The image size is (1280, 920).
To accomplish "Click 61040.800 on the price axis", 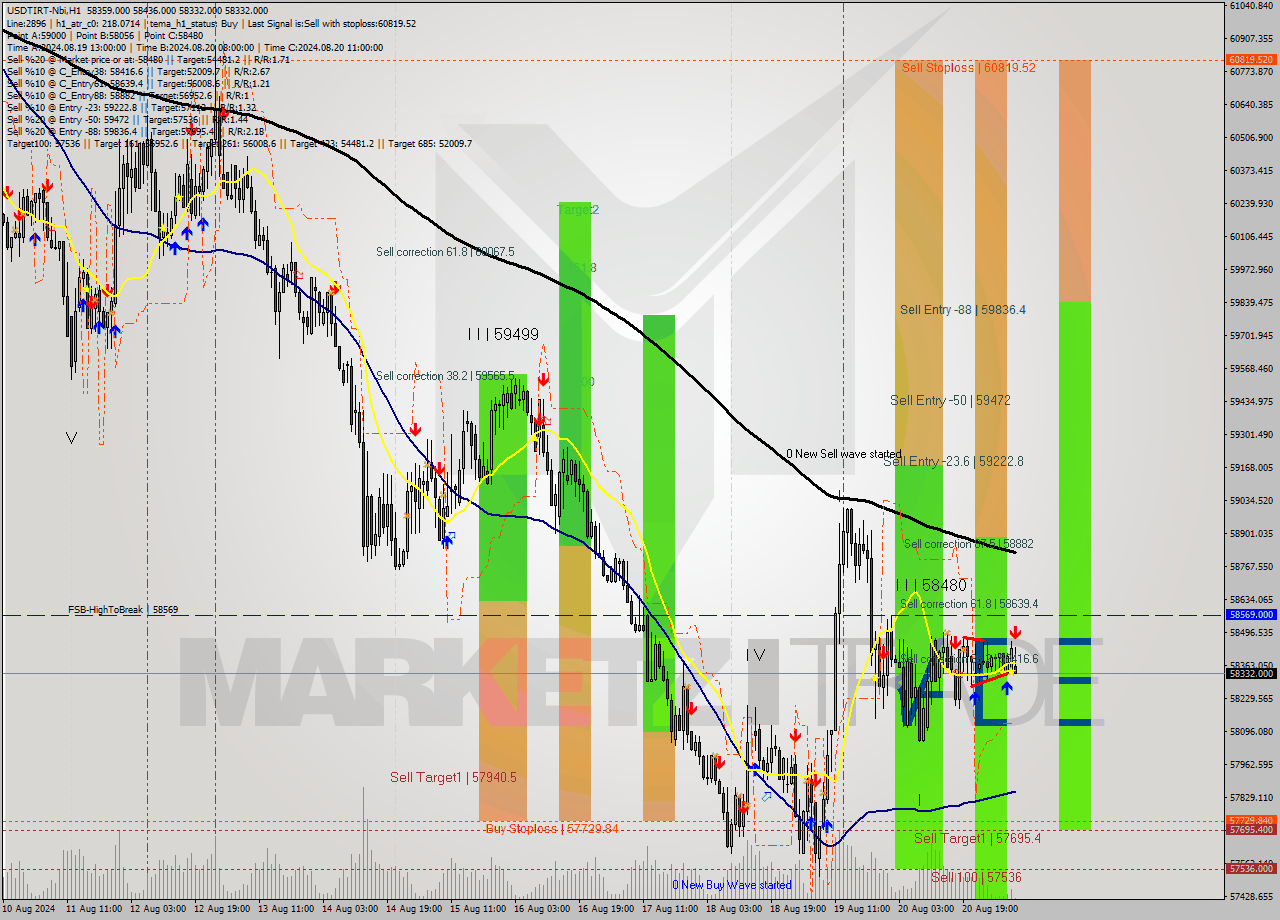I will click(1251, 5).
